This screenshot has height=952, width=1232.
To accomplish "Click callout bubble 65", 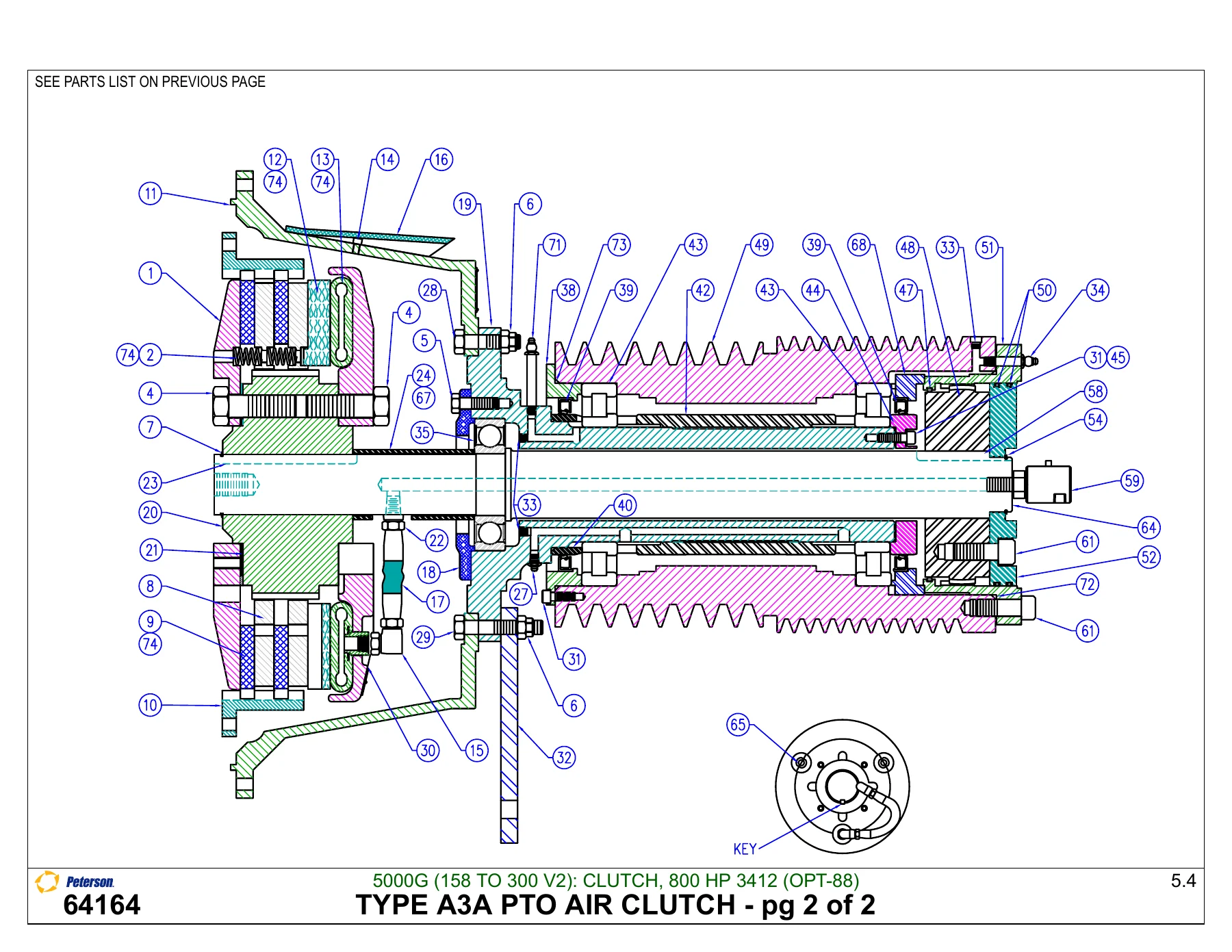I will (738, 725).
